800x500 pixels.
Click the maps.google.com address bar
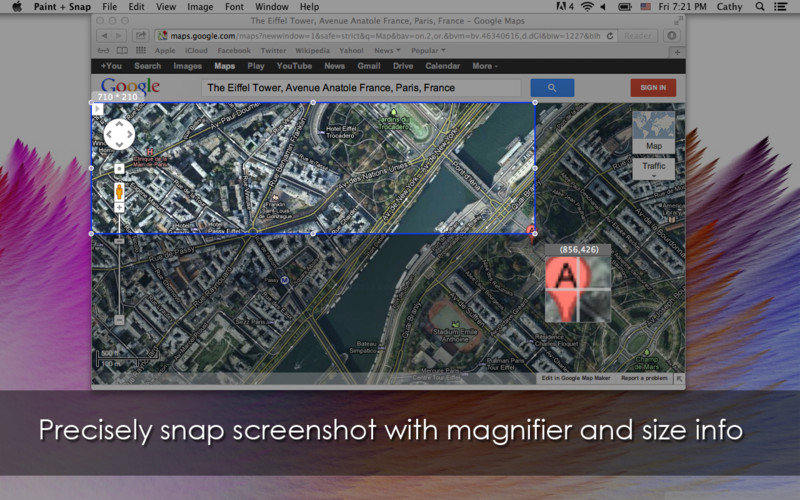[x=385, y=36]
